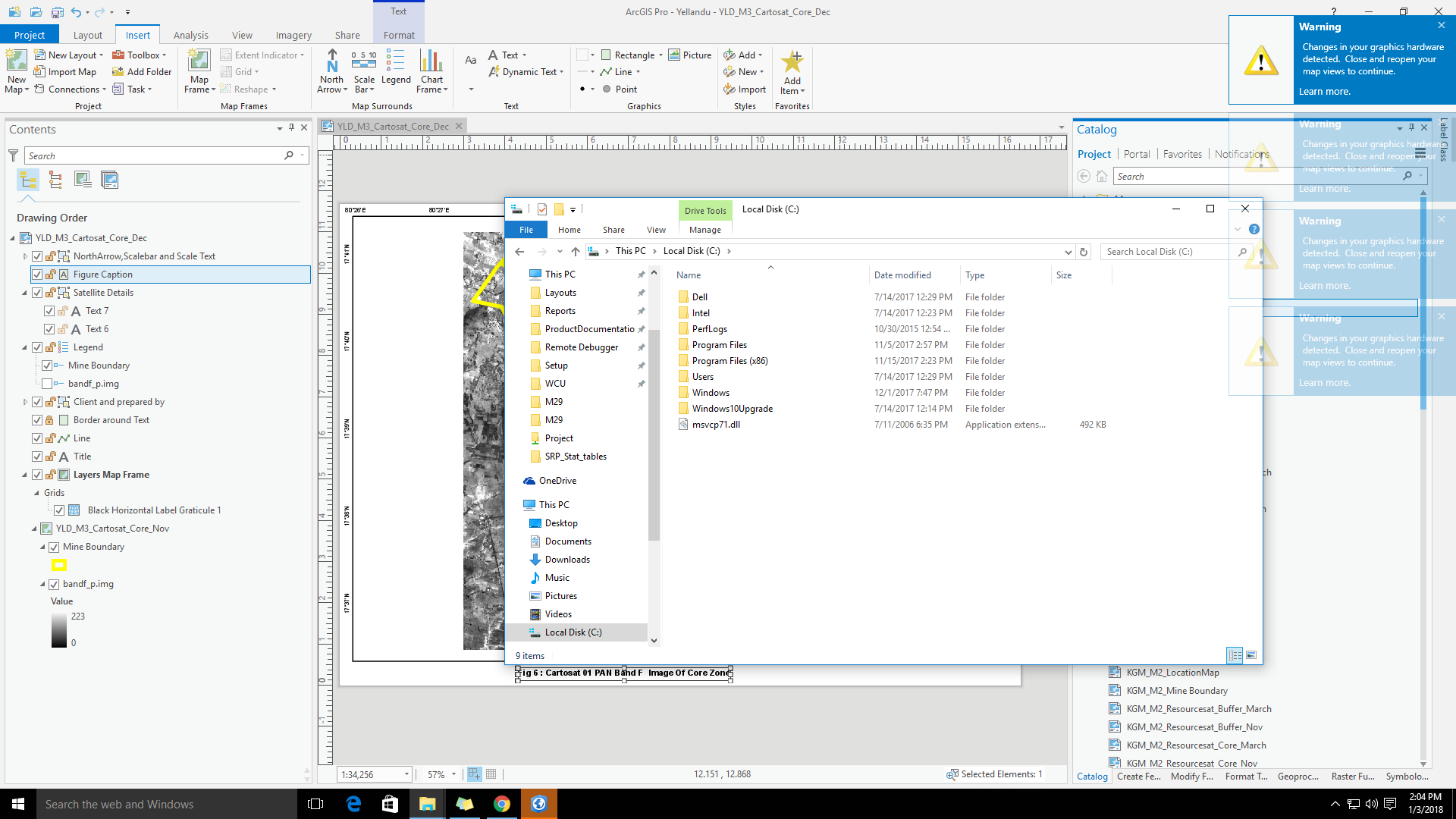
Task: Click the Picture graphics tool
Action: click(x=689, y=55)
